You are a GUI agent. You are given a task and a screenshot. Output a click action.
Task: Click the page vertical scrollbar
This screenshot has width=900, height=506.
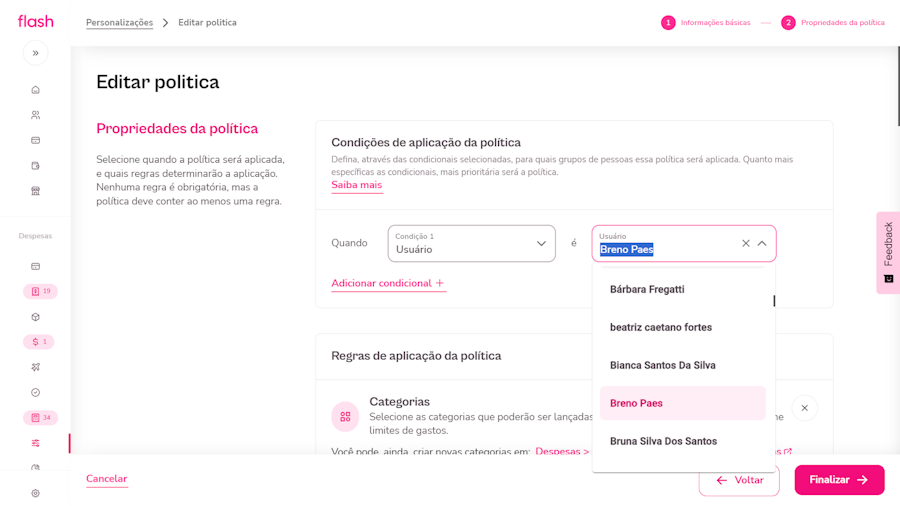click(x=898, y=86)
